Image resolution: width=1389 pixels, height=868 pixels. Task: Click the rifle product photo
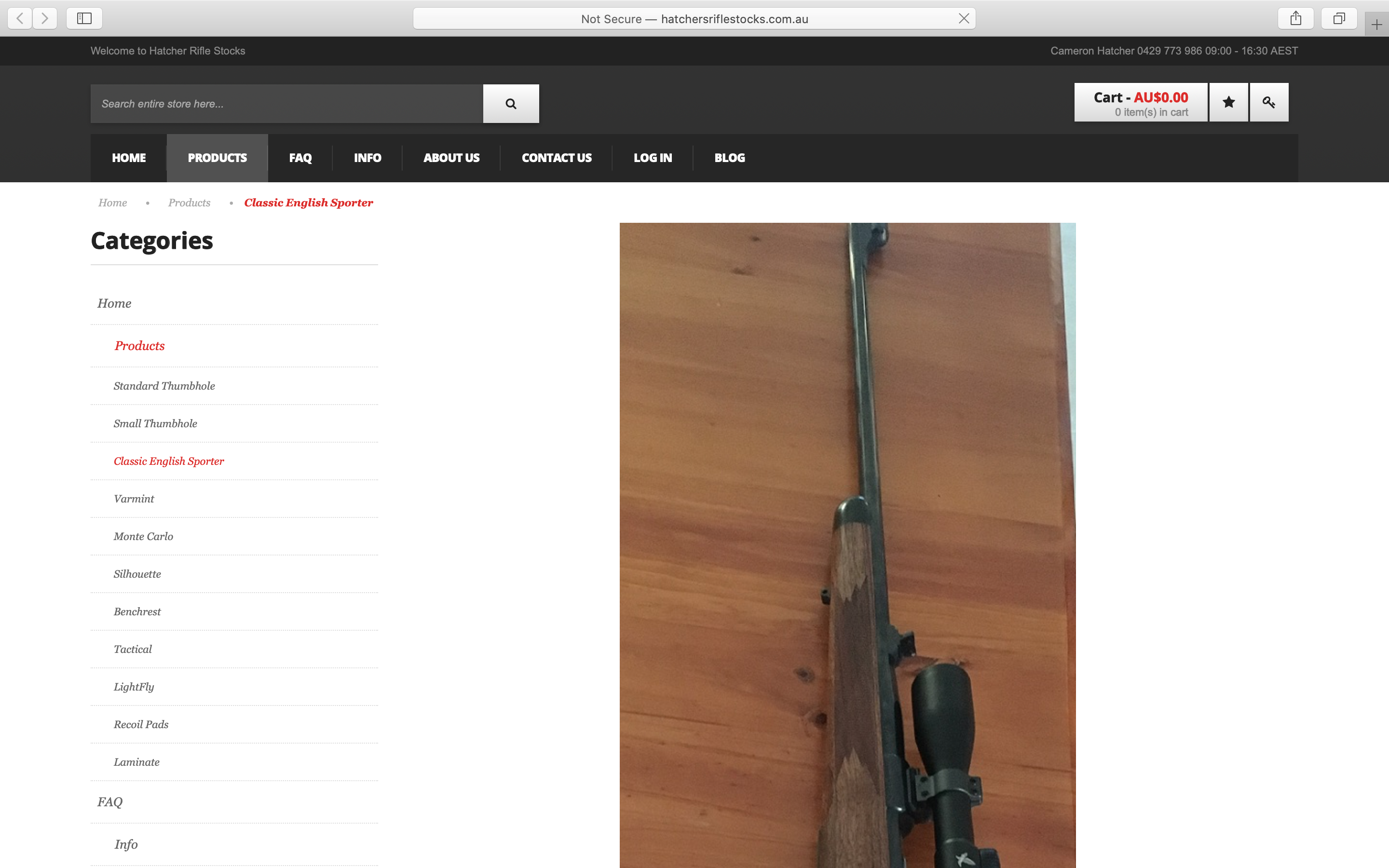click(847, 545)
